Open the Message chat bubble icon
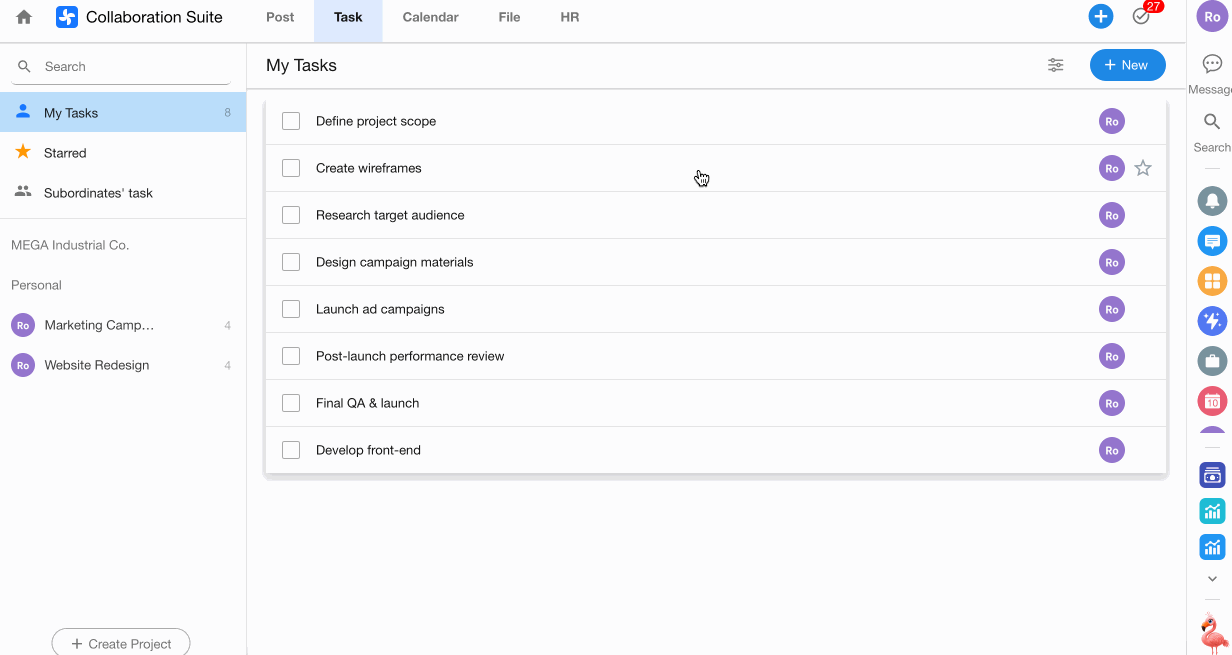This screenshot has height=655, width=1232. [1212, 65]
